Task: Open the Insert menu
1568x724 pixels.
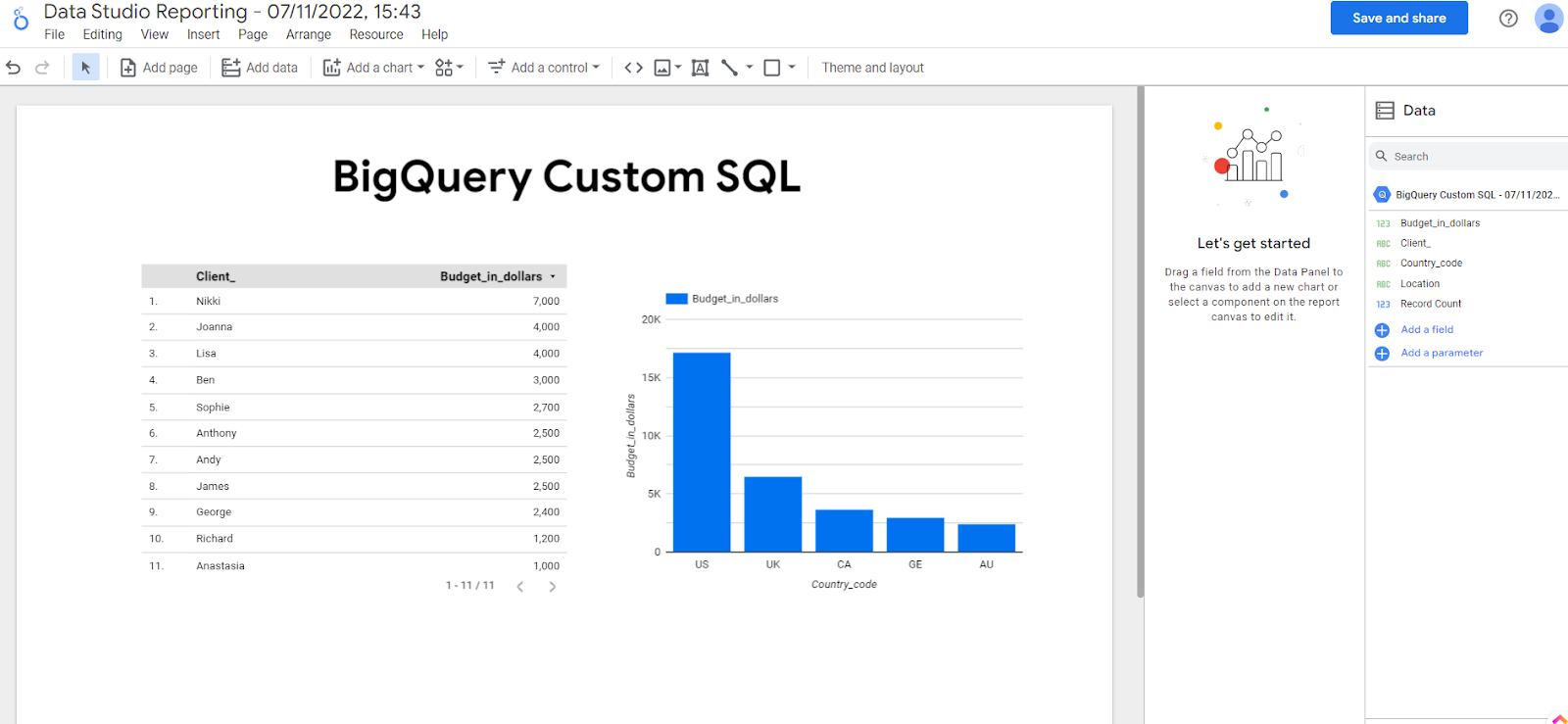Action: coord(204,34)
